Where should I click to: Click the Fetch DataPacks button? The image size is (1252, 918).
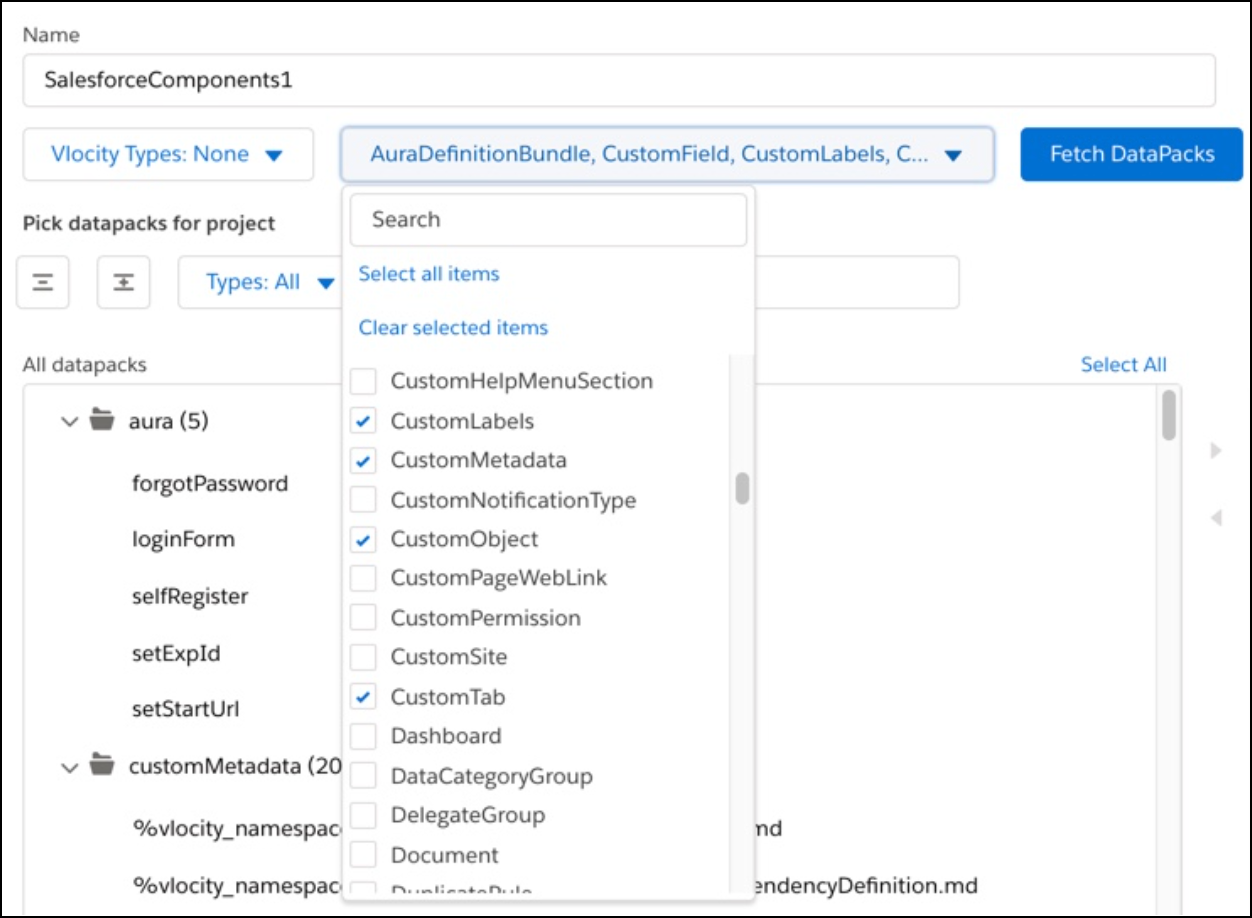1131,154
